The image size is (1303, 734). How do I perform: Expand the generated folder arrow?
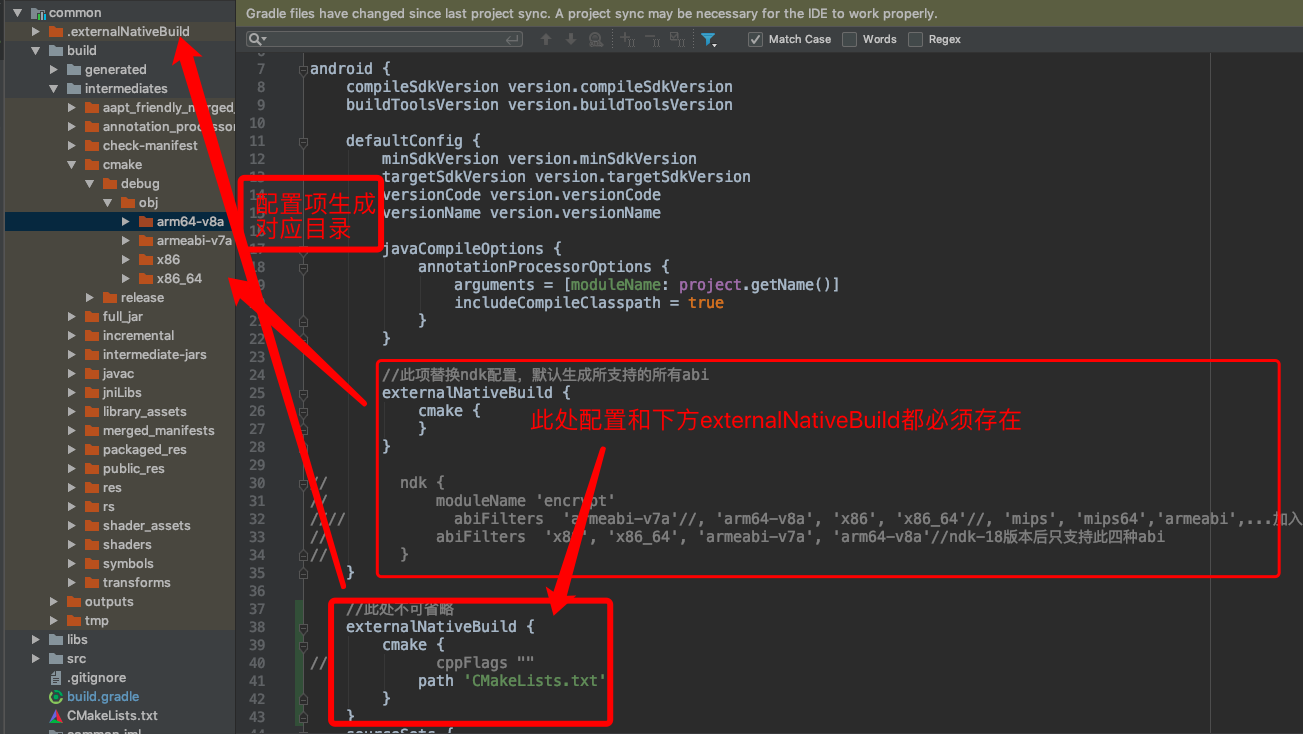coord(53,69)
